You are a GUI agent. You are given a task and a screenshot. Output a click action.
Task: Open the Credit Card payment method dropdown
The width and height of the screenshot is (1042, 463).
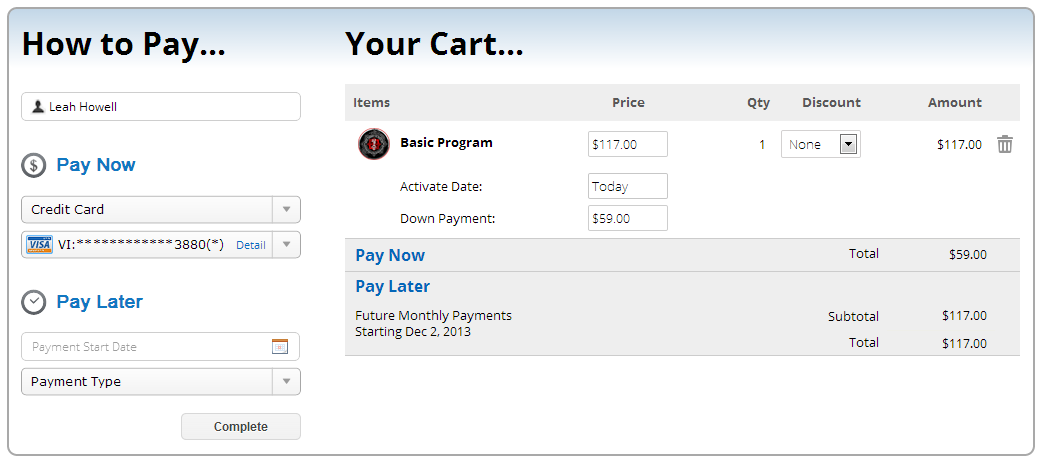click(286, 210)
